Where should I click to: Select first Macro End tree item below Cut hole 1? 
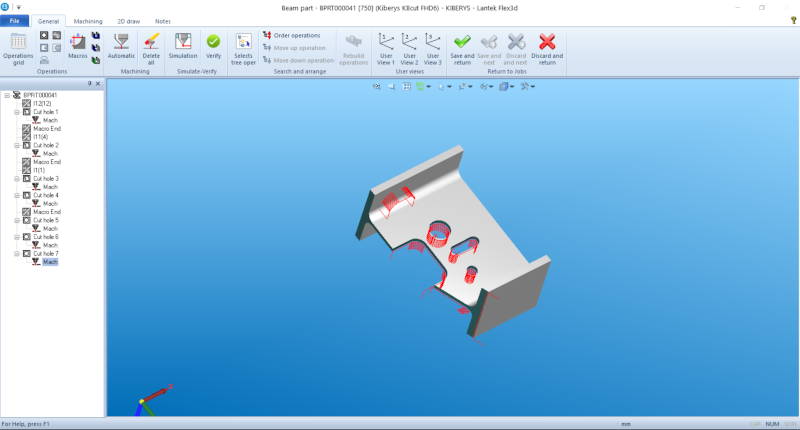coord(47,129)
